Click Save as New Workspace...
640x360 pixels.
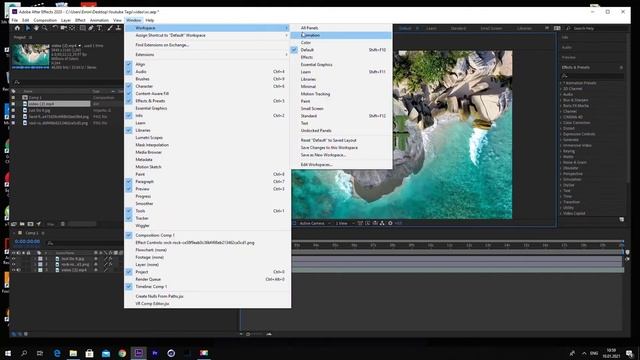341,155
